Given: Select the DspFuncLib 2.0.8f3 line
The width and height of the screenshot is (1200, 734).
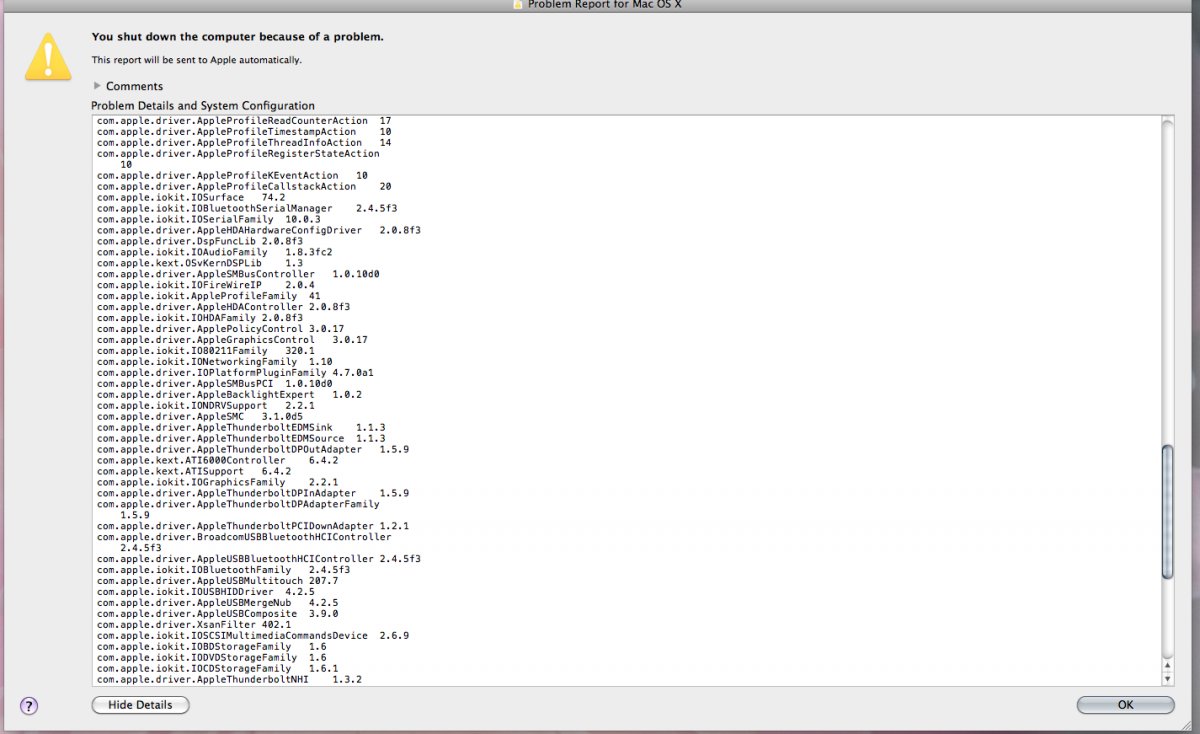Looking at the screenshot, I should coord(200,241).
